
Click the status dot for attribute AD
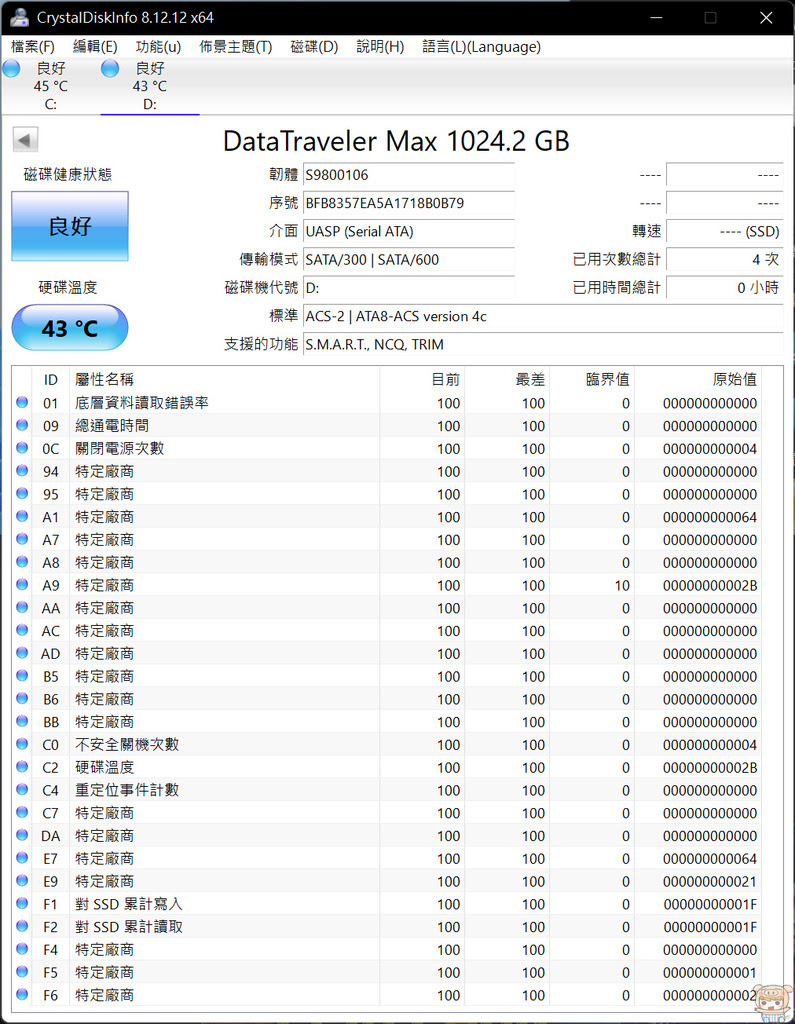point(22,652)
